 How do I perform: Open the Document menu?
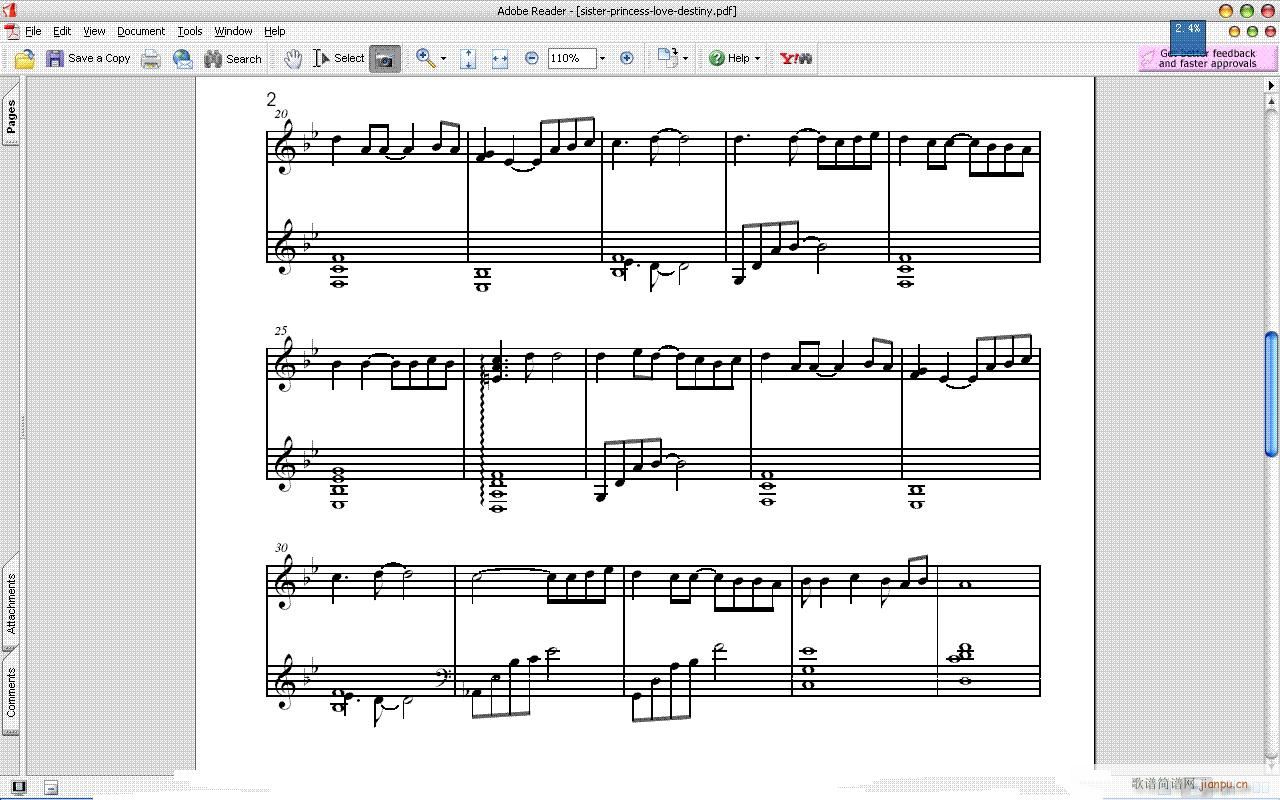(140, 31)
